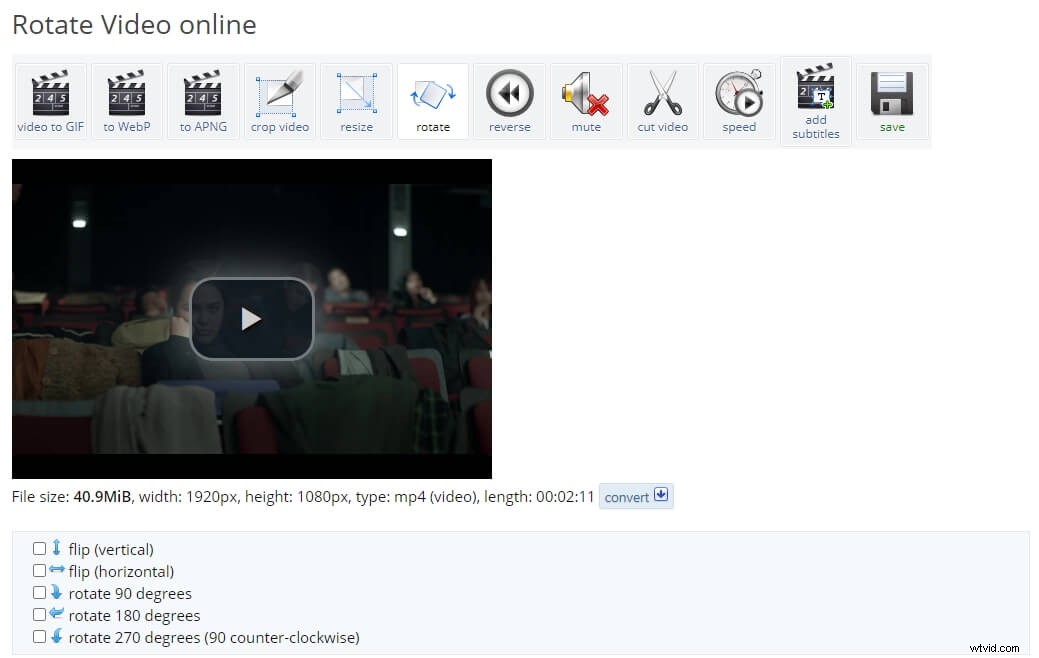The width and height of the screenshot is (1039, 658).
Task: Enable rotate 270 degrees counter-clockwise
Action: 39,636
